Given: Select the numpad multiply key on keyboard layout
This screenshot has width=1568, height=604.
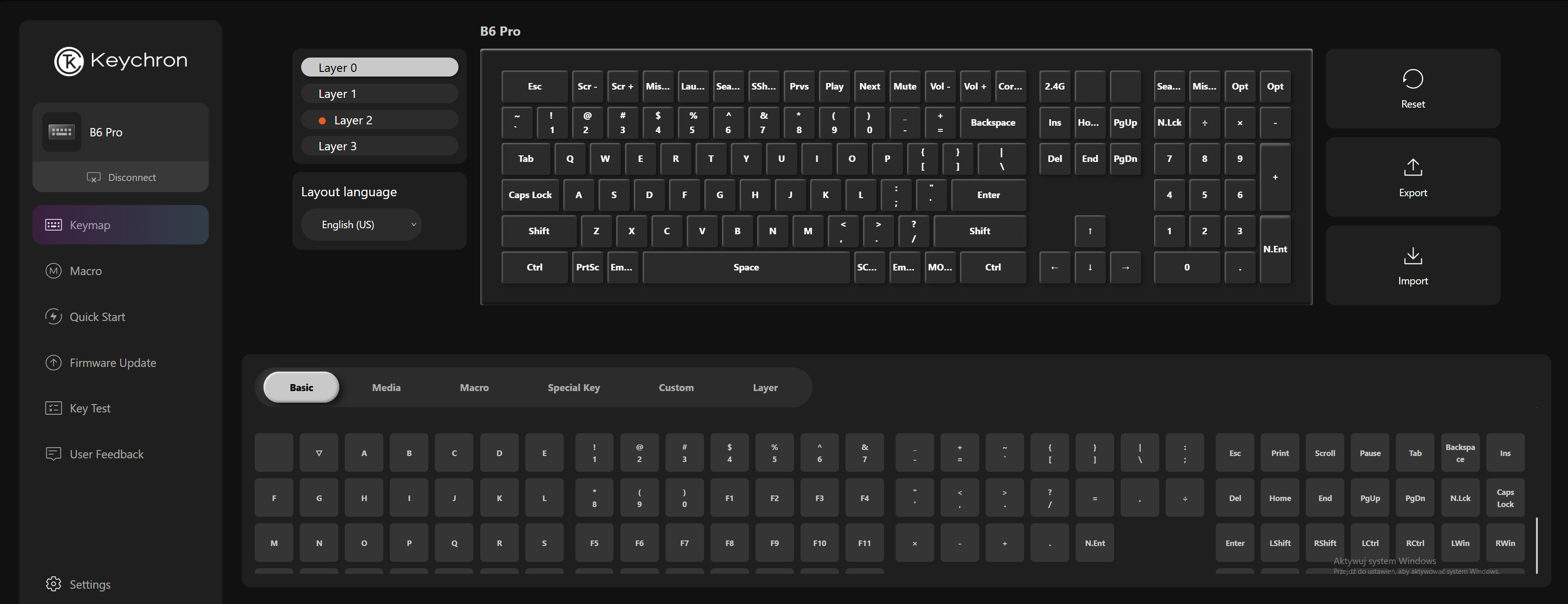Looking at the screenshot, I should [x=1239, y=122].
